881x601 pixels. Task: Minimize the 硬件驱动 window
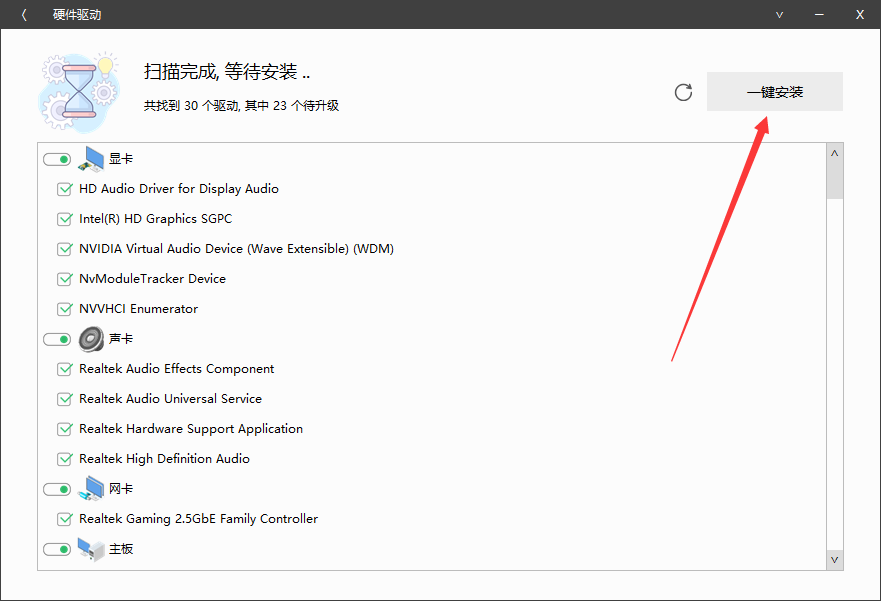tap(819, 15)
